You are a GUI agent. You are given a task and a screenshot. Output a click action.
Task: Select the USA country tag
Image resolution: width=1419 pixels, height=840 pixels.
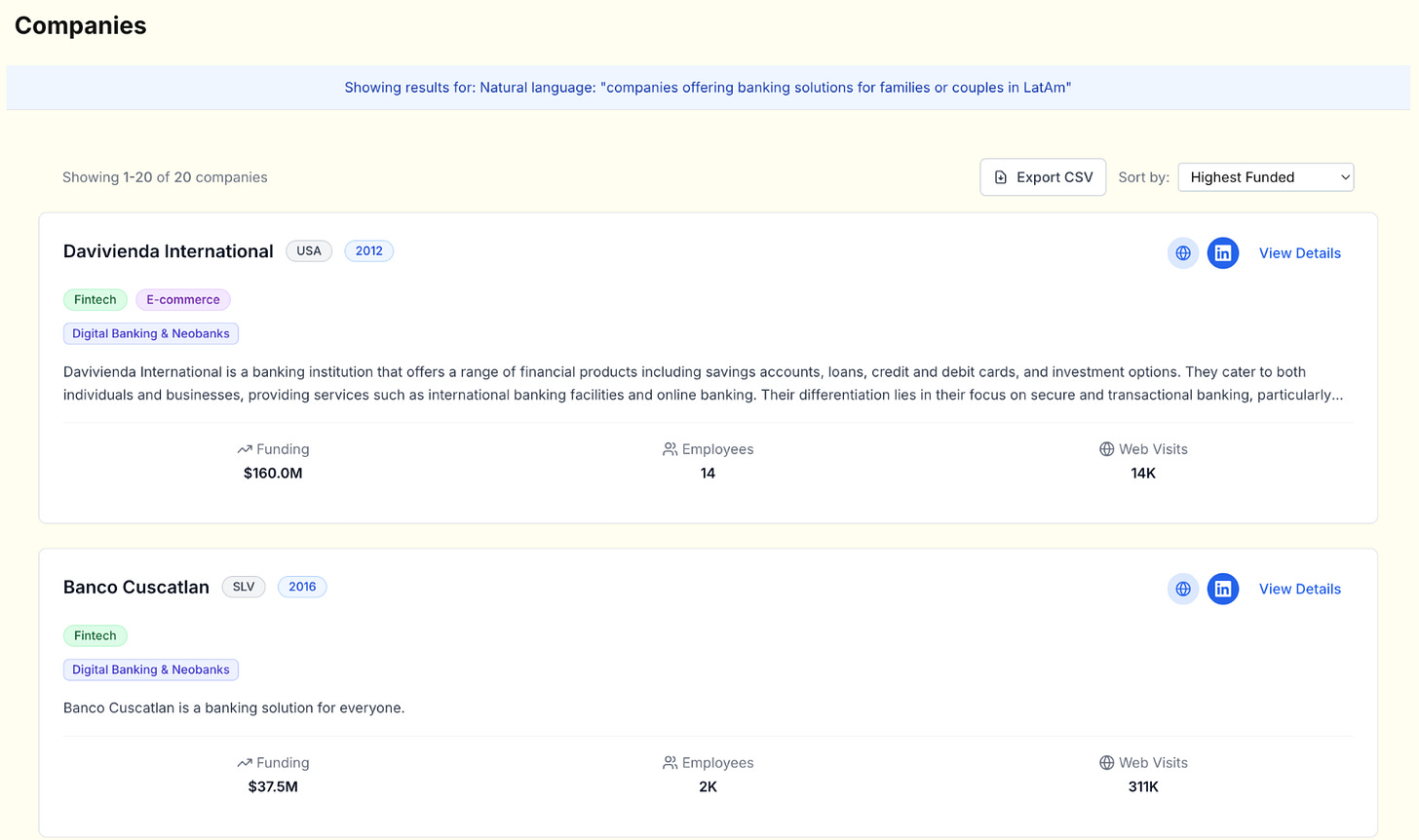pyautogui.click(x=309, y=250)
